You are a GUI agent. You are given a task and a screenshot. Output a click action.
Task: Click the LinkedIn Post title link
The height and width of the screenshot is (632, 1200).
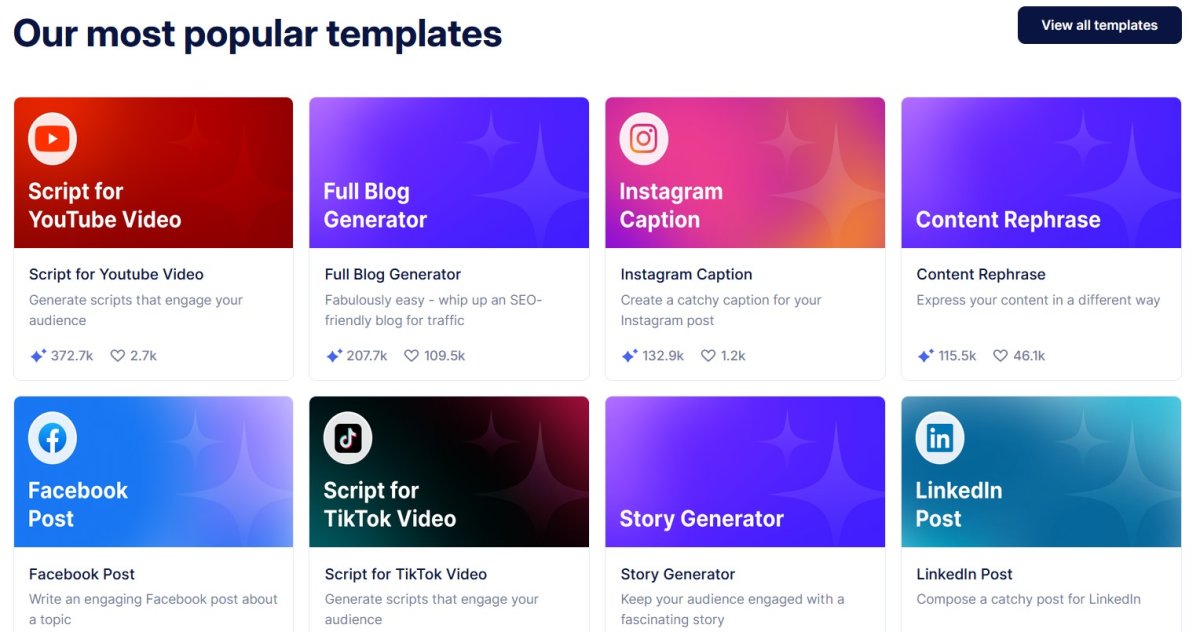pos(964,574)
